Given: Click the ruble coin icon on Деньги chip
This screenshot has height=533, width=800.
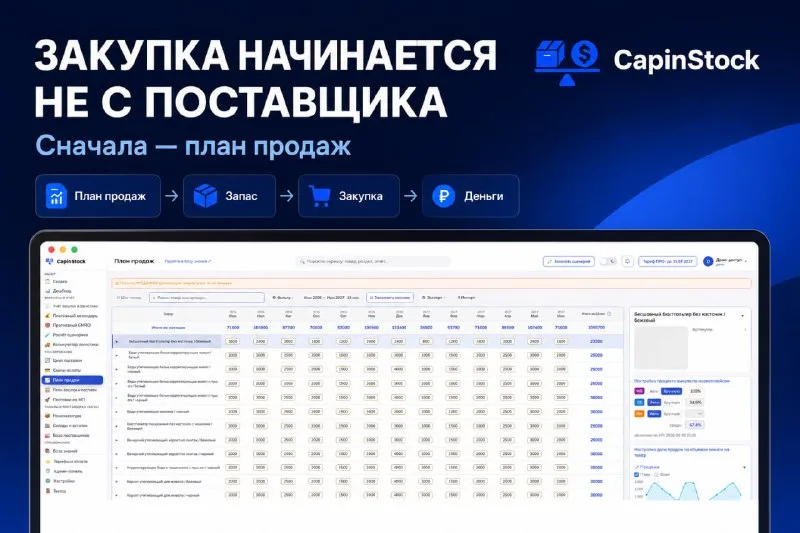Looking at the screenshot, I should pos(443,196).
